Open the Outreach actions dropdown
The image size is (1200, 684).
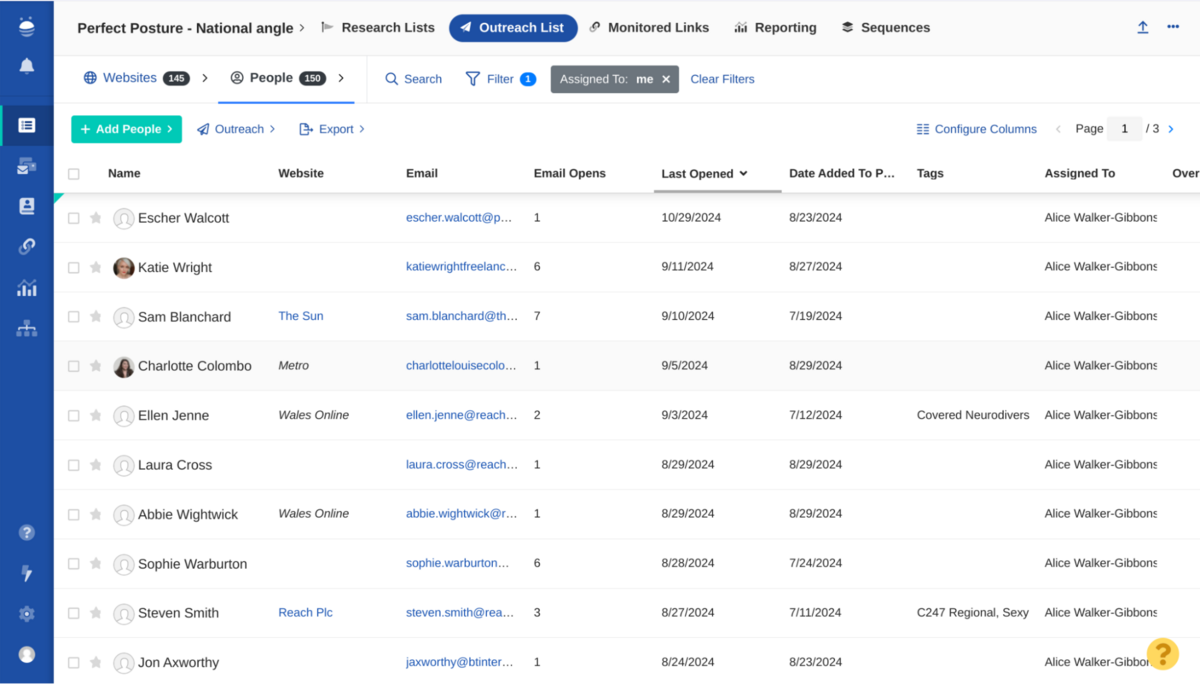[236, 129]
